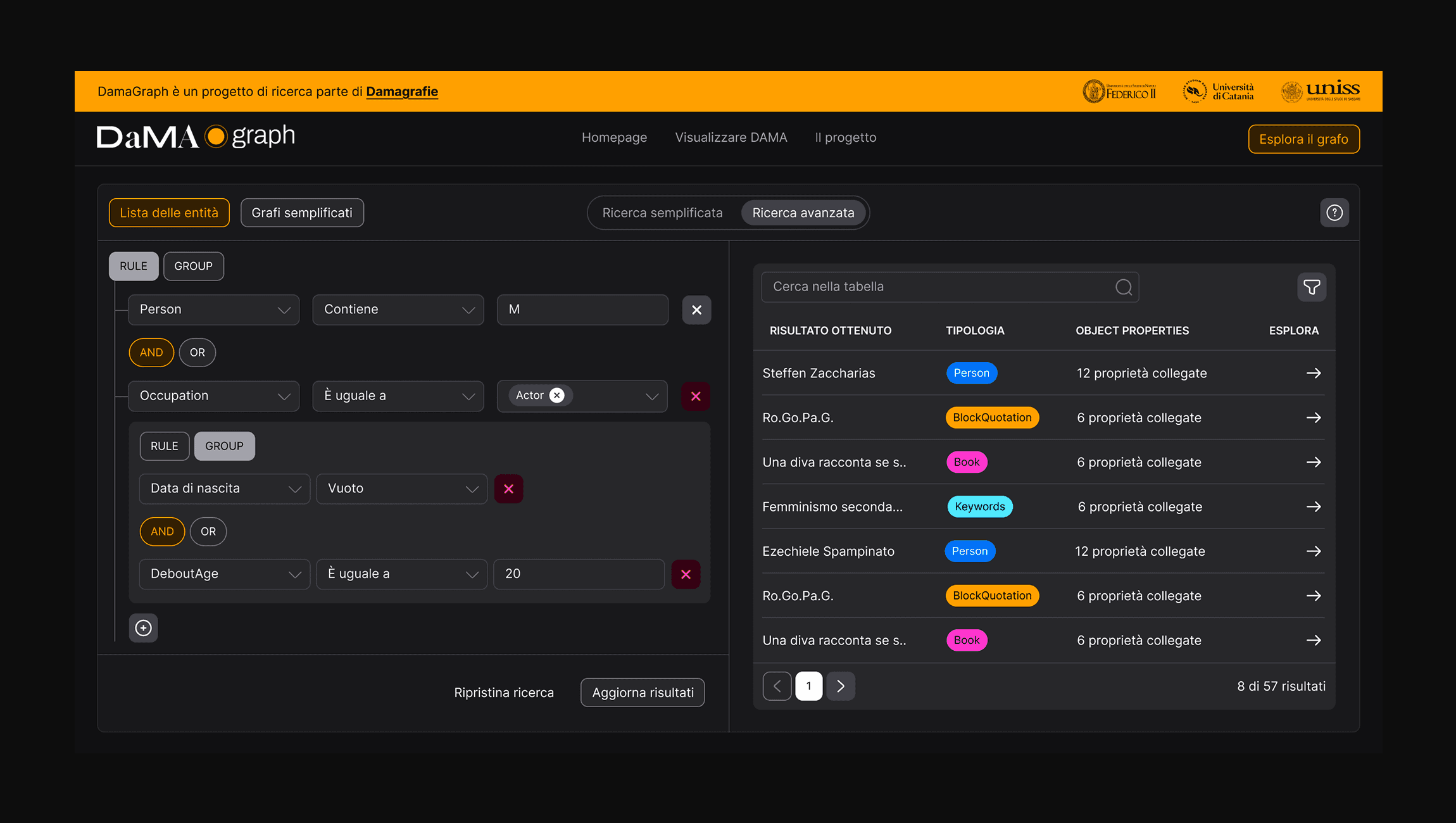Remove the Actor tag chip

click(x=557, y=395)
